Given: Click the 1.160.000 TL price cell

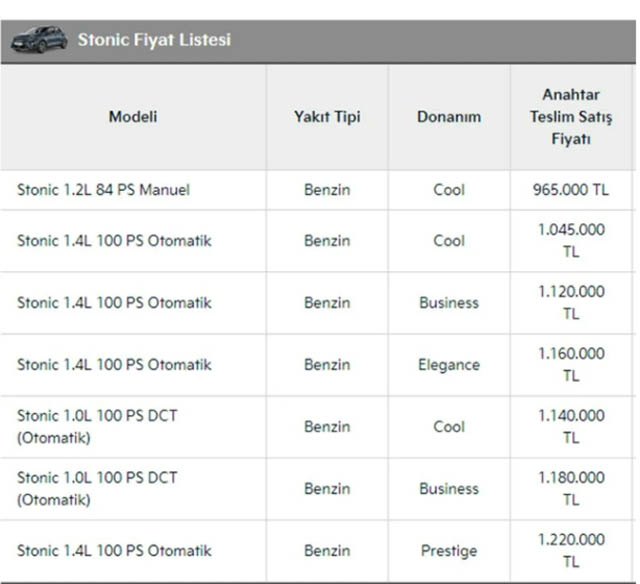Looking at the screenshot, I should [571, 364].
